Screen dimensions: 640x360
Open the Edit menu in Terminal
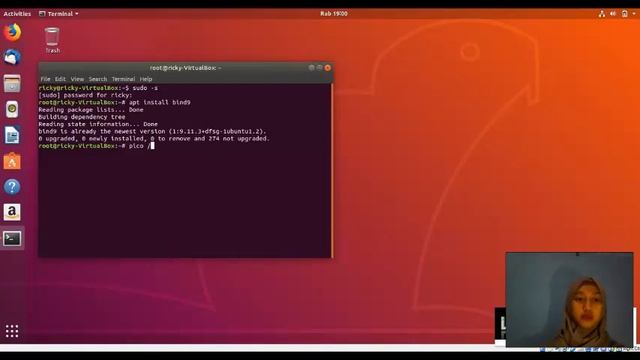pyautogui.click(x=60, y=79)
